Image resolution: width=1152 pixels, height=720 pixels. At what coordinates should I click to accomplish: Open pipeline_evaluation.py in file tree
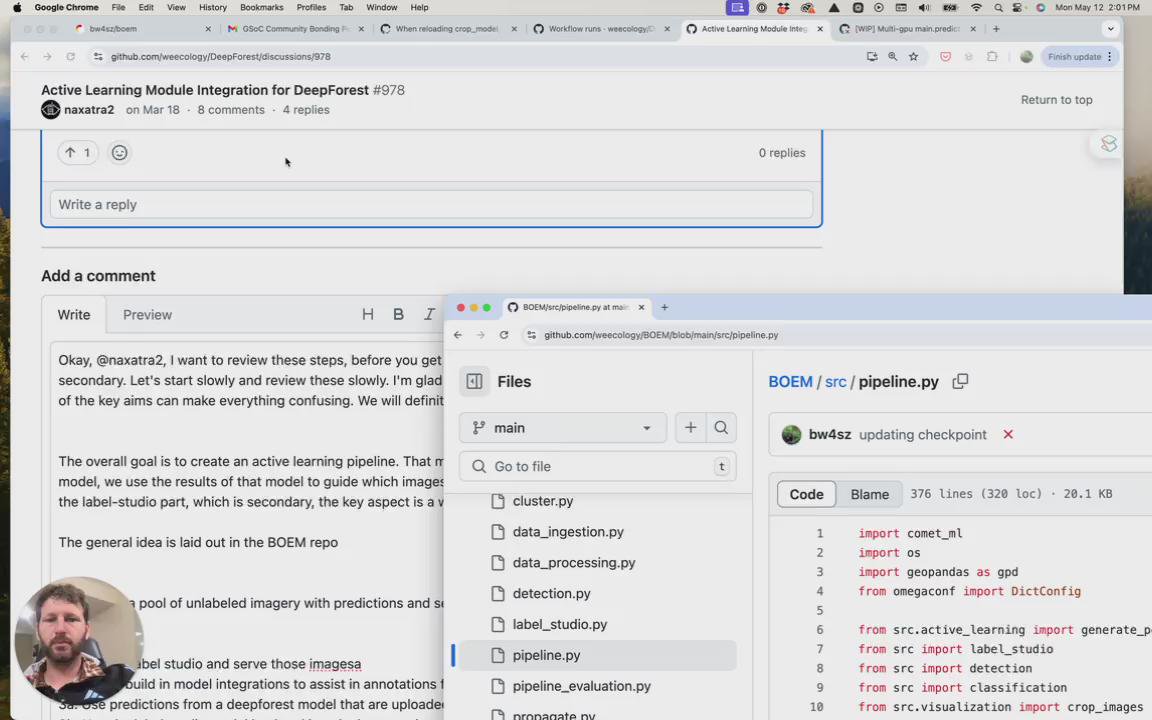click(x=582, y=686)
